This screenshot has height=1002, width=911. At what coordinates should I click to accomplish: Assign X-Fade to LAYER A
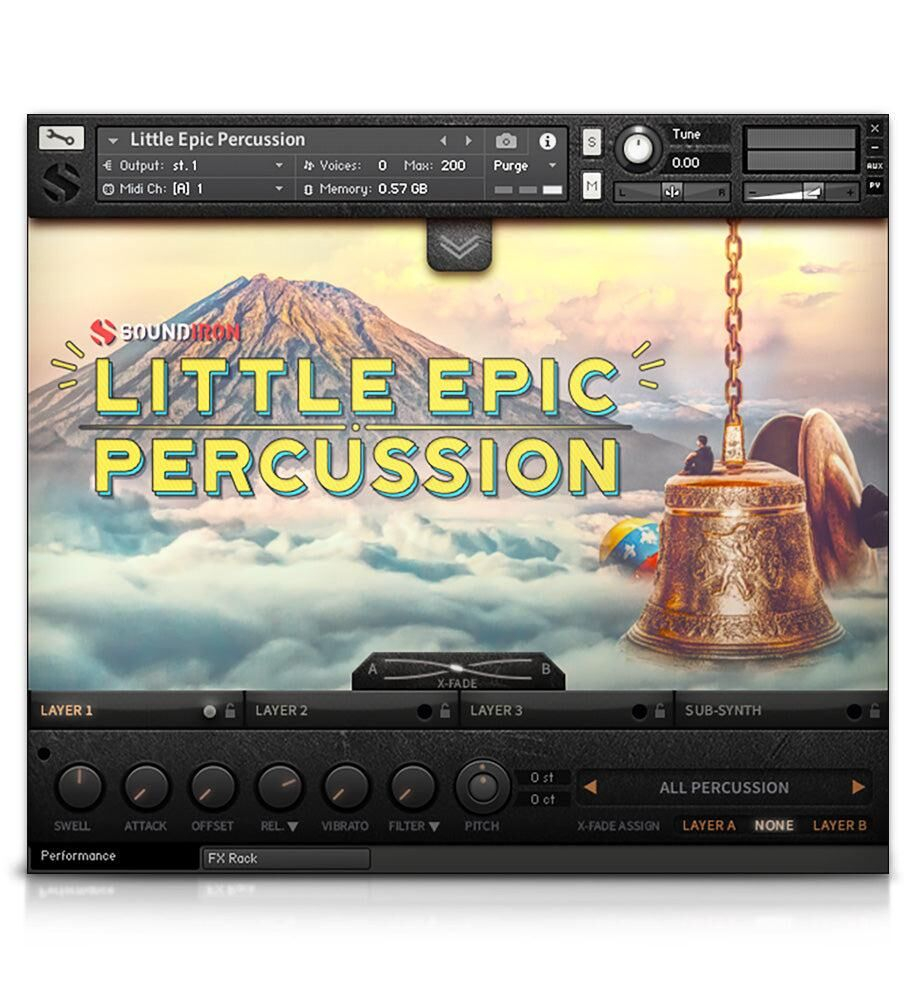click(708, 825)
